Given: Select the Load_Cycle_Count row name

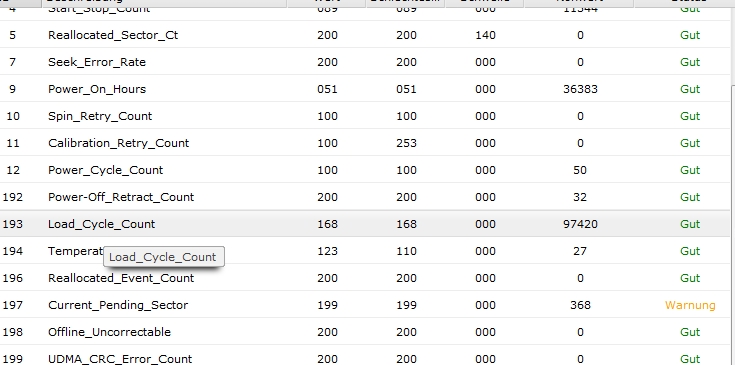Looking at the screenshot, I should coord(101,224).
